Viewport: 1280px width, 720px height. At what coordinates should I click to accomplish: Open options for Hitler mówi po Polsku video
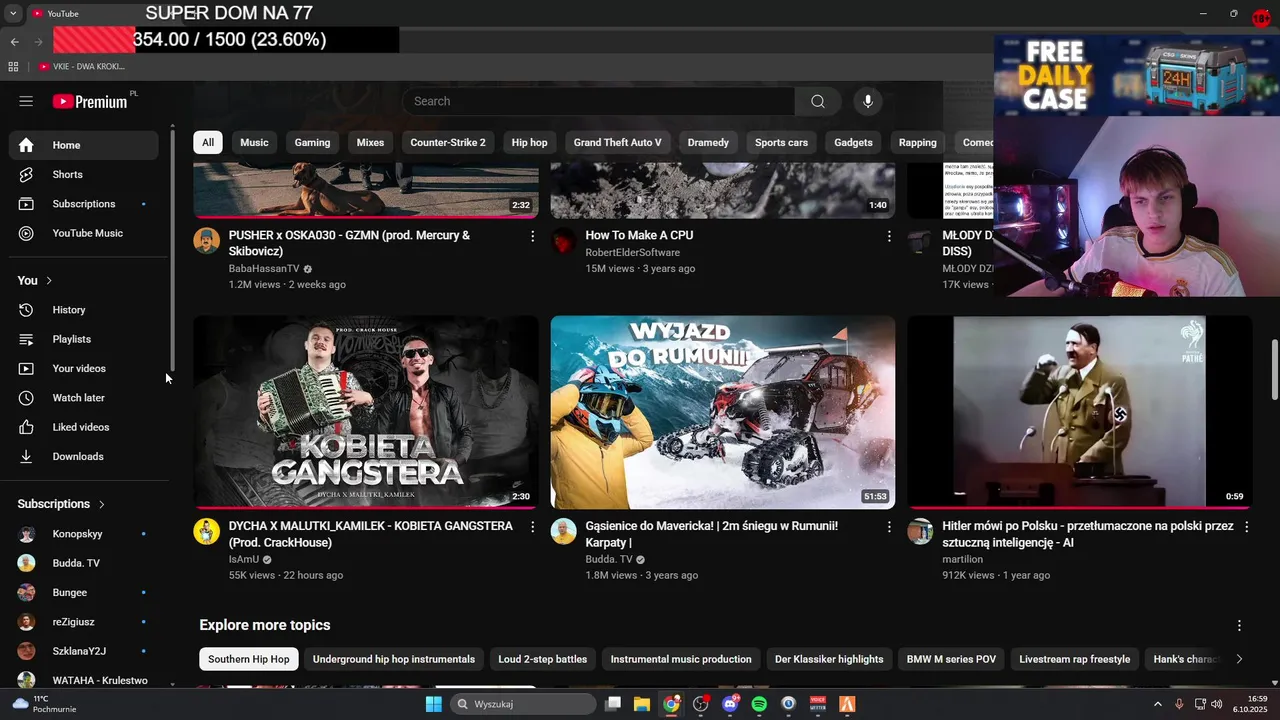[x=1246, y=526]
